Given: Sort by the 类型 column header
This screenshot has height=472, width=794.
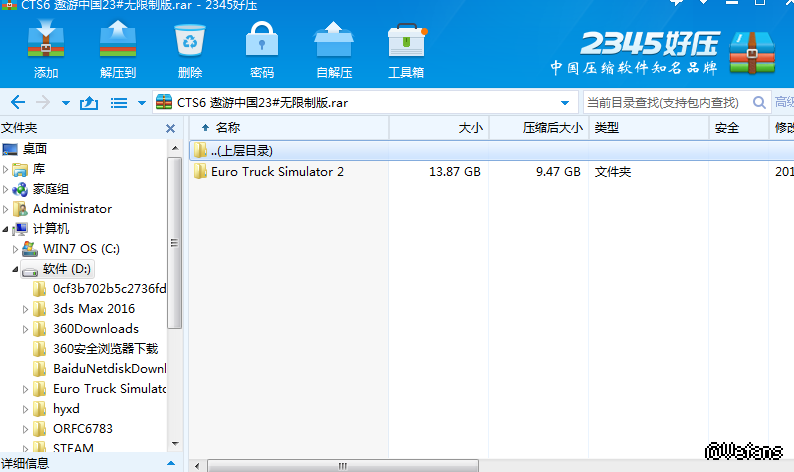Looking at the screenshot, I should 649,128.
